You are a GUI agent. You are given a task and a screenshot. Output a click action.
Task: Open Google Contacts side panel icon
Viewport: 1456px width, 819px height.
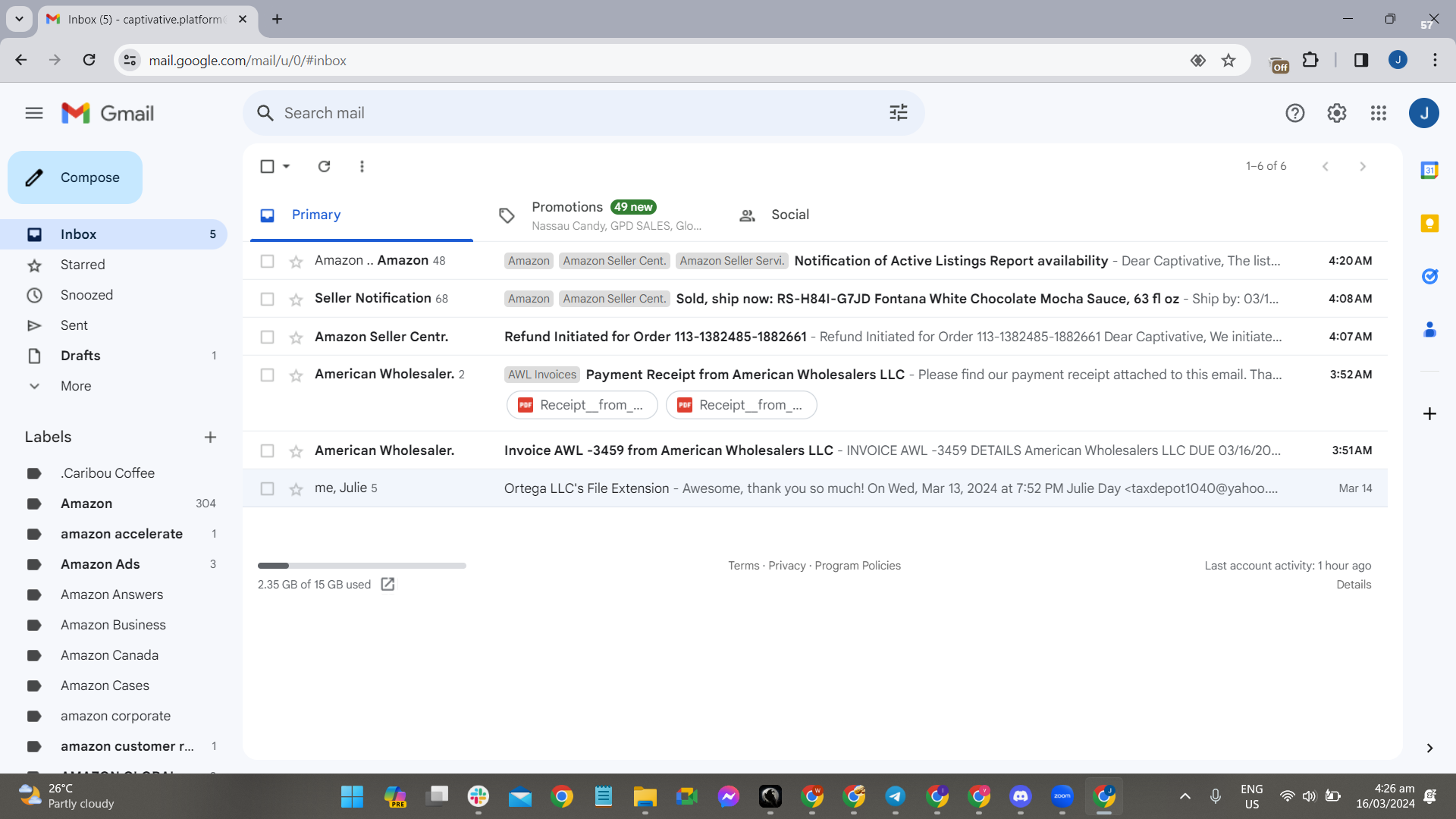(x=1429, y=329)
